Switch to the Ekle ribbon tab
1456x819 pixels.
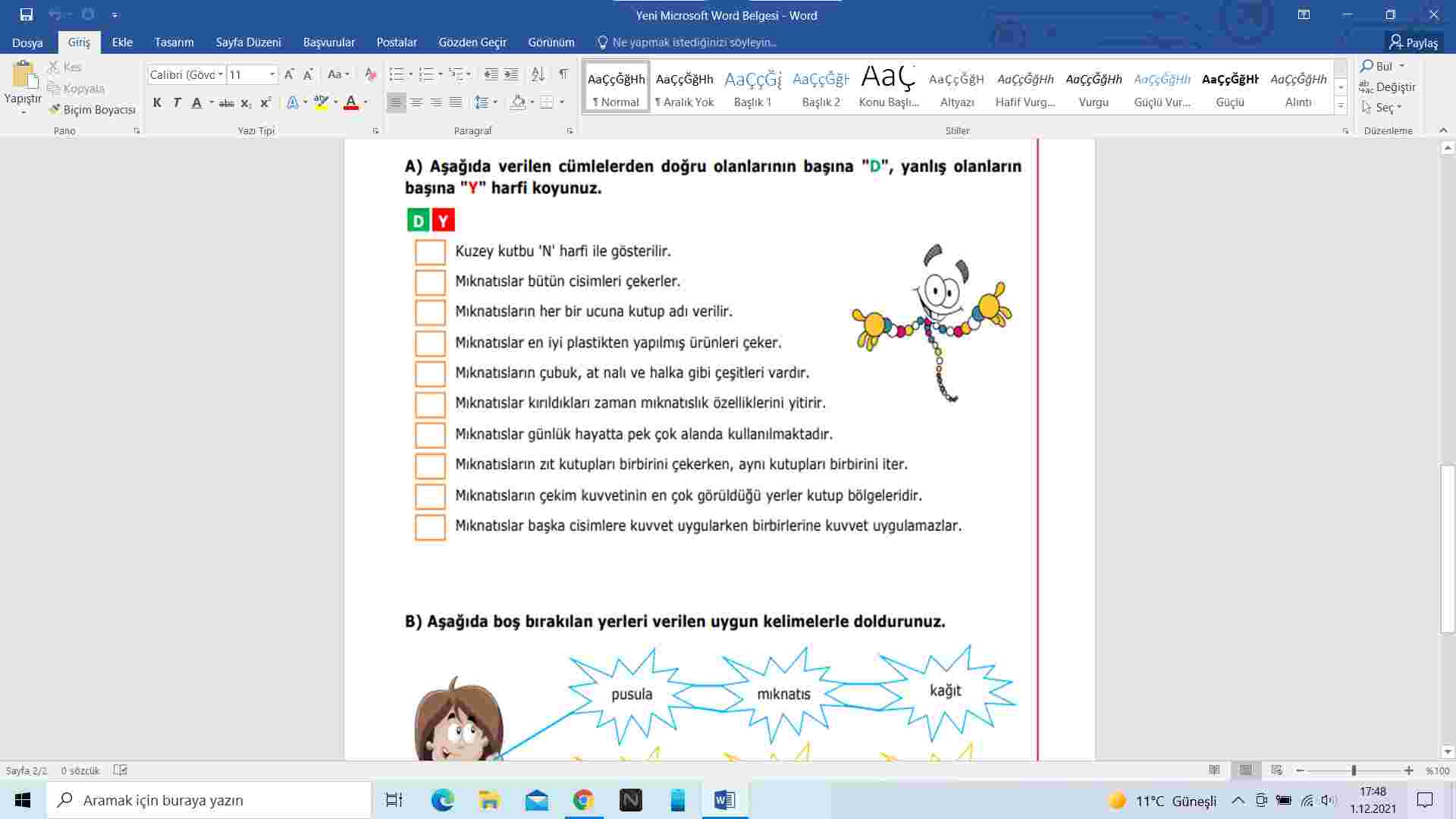122,42
